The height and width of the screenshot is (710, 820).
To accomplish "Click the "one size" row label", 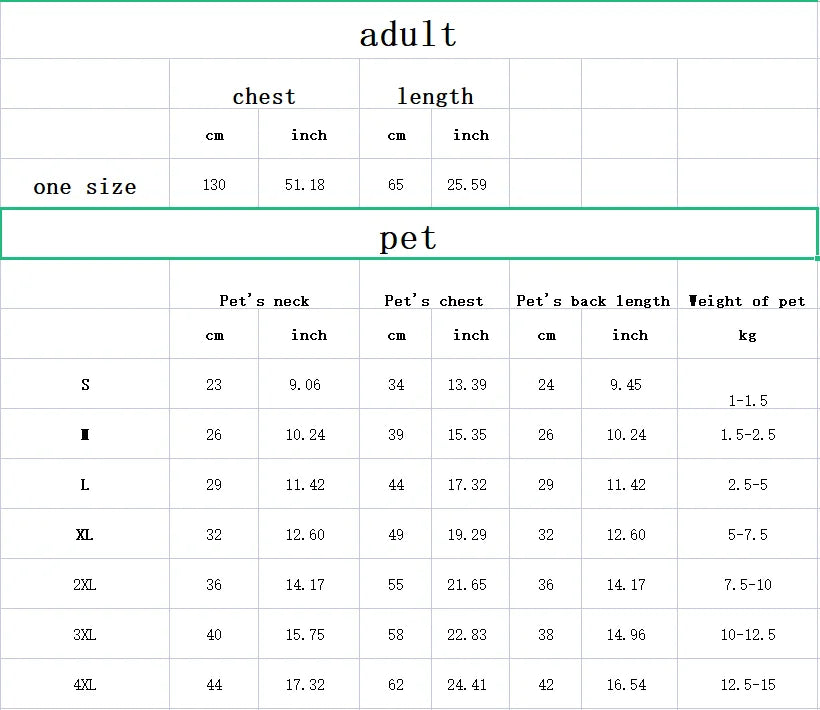I will tap(84, 186).
